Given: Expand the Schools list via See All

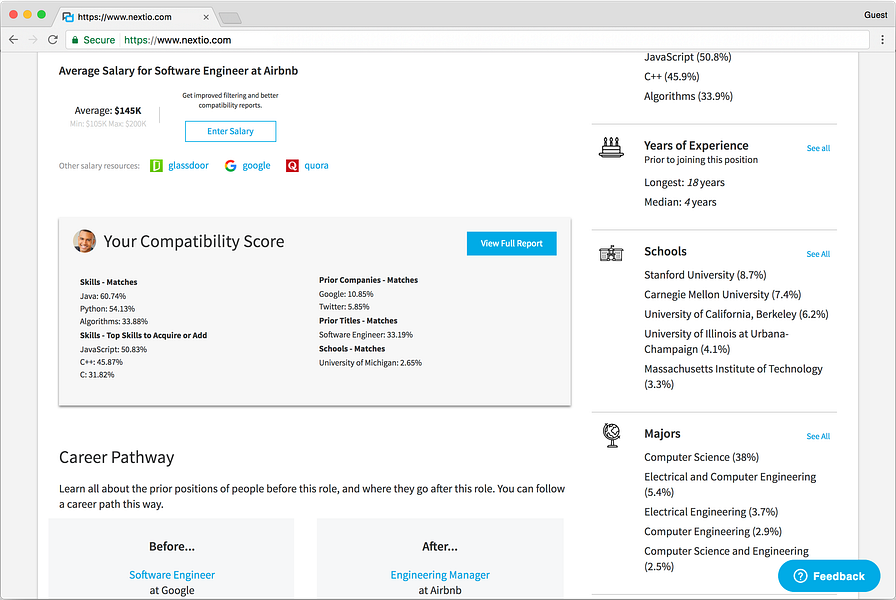Looking at the screenshot, I should coord(818,254).
